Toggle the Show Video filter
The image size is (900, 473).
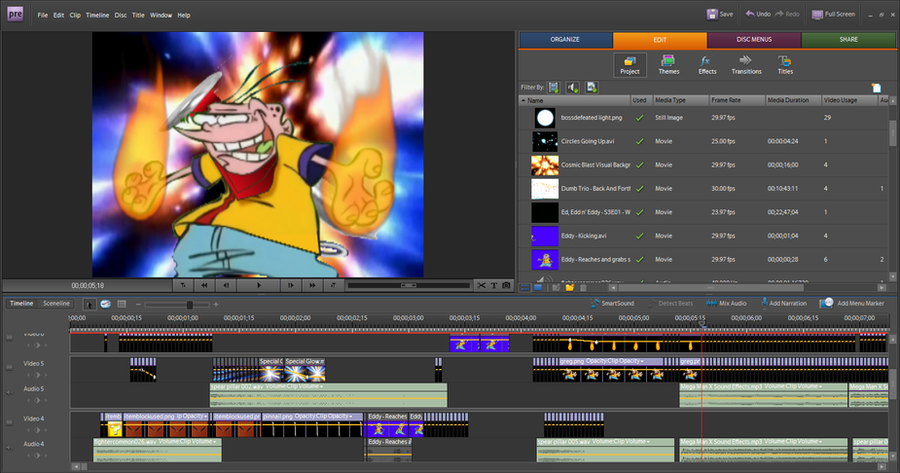[553, 88]
